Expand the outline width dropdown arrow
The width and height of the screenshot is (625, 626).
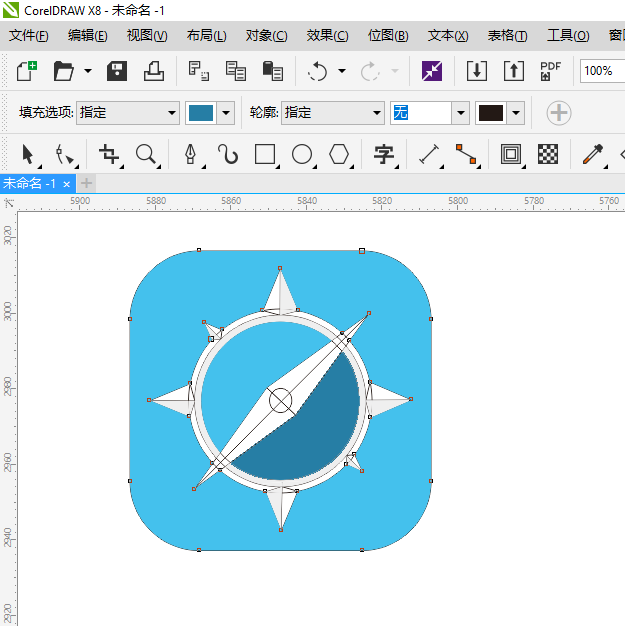click(x=460, y=113)
